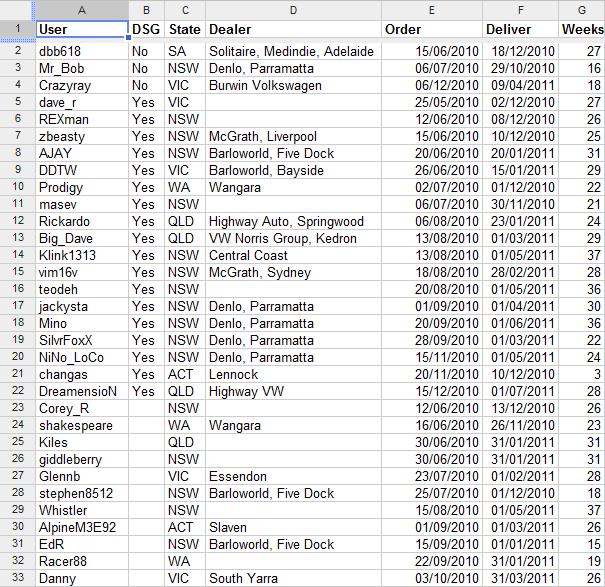Click state cell 'SA' for dbb618
This screenshot has height=587, width=605.
pos(185,51)
